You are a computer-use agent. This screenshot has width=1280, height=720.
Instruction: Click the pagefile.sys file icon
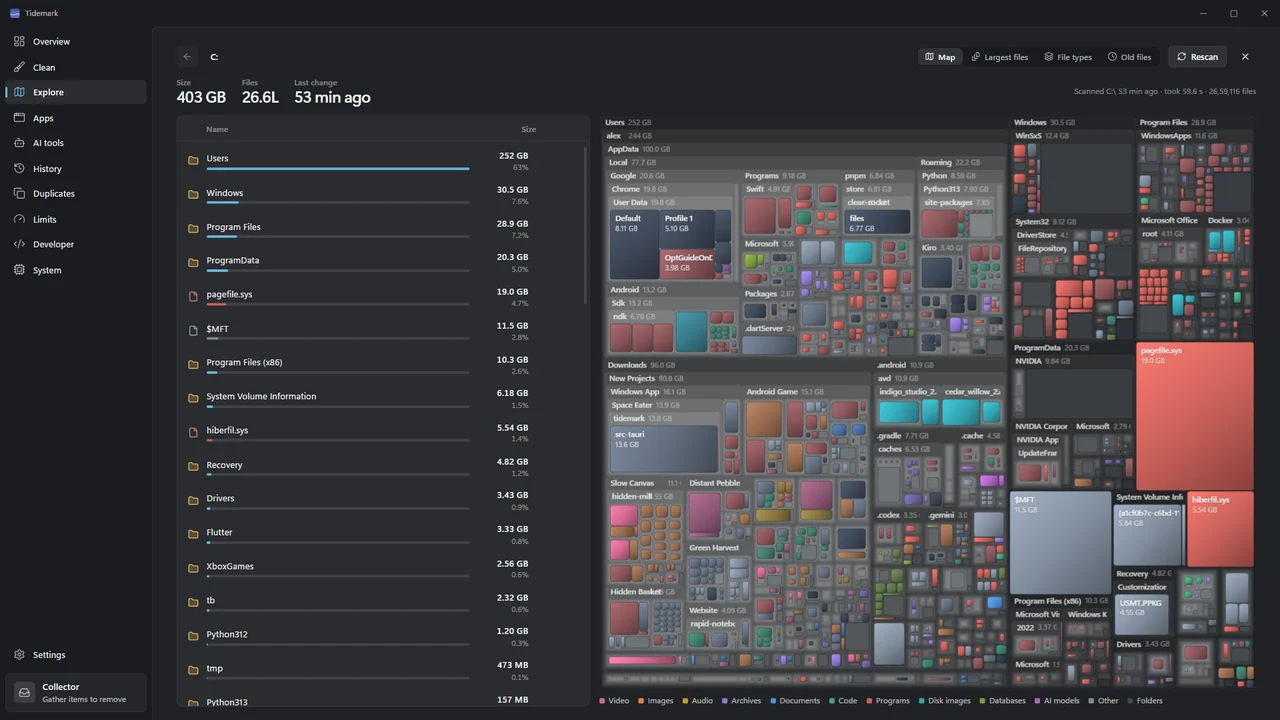point(194,296)
